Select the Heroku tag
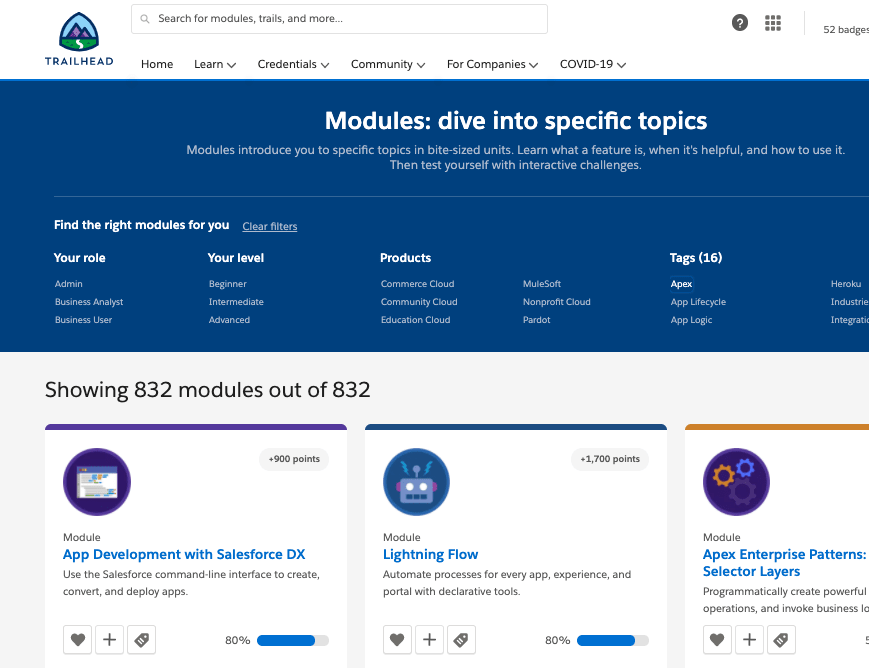Viewport: 869px width, 668px height. (846, 284)
